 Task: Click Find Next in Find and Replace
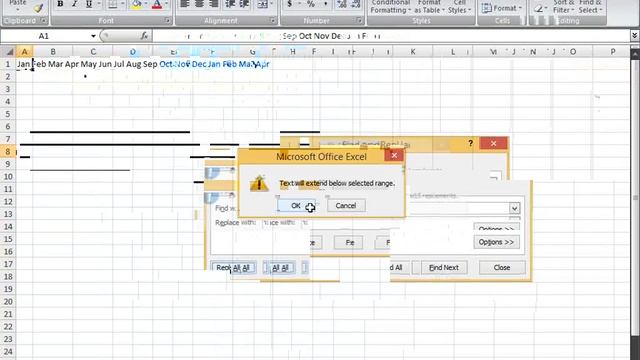pyautogui.click(x=444, y=268)
